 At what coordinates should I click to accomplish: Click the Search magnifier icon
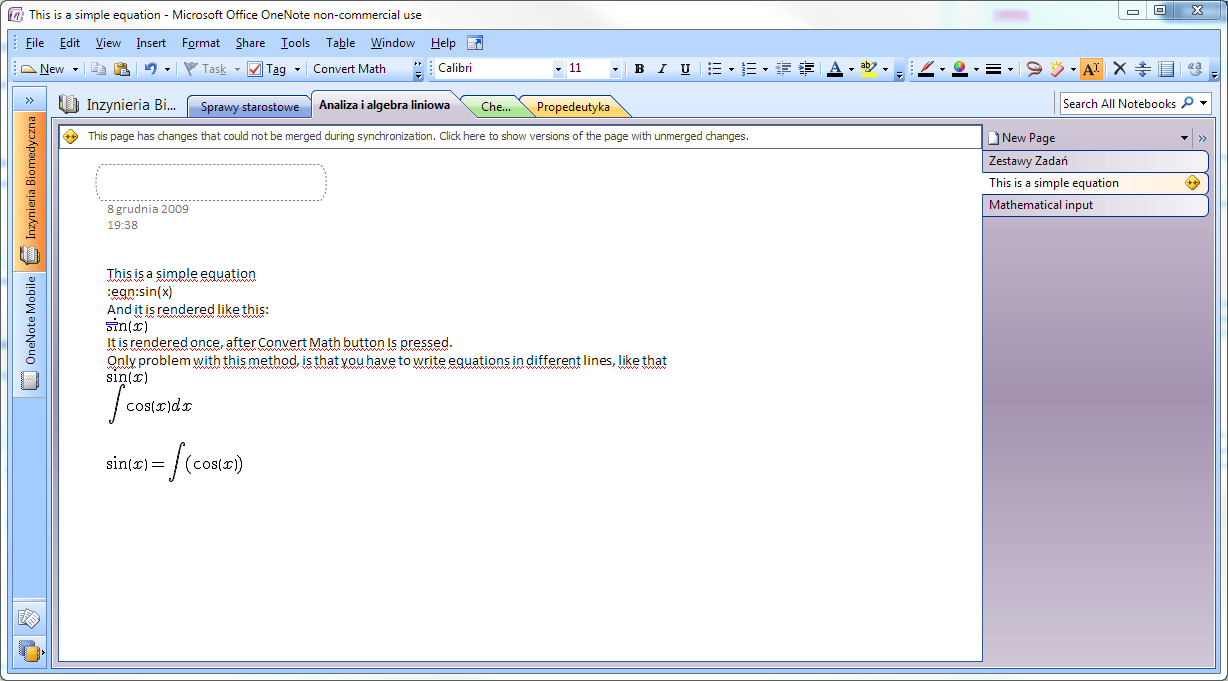[1187, 103]
